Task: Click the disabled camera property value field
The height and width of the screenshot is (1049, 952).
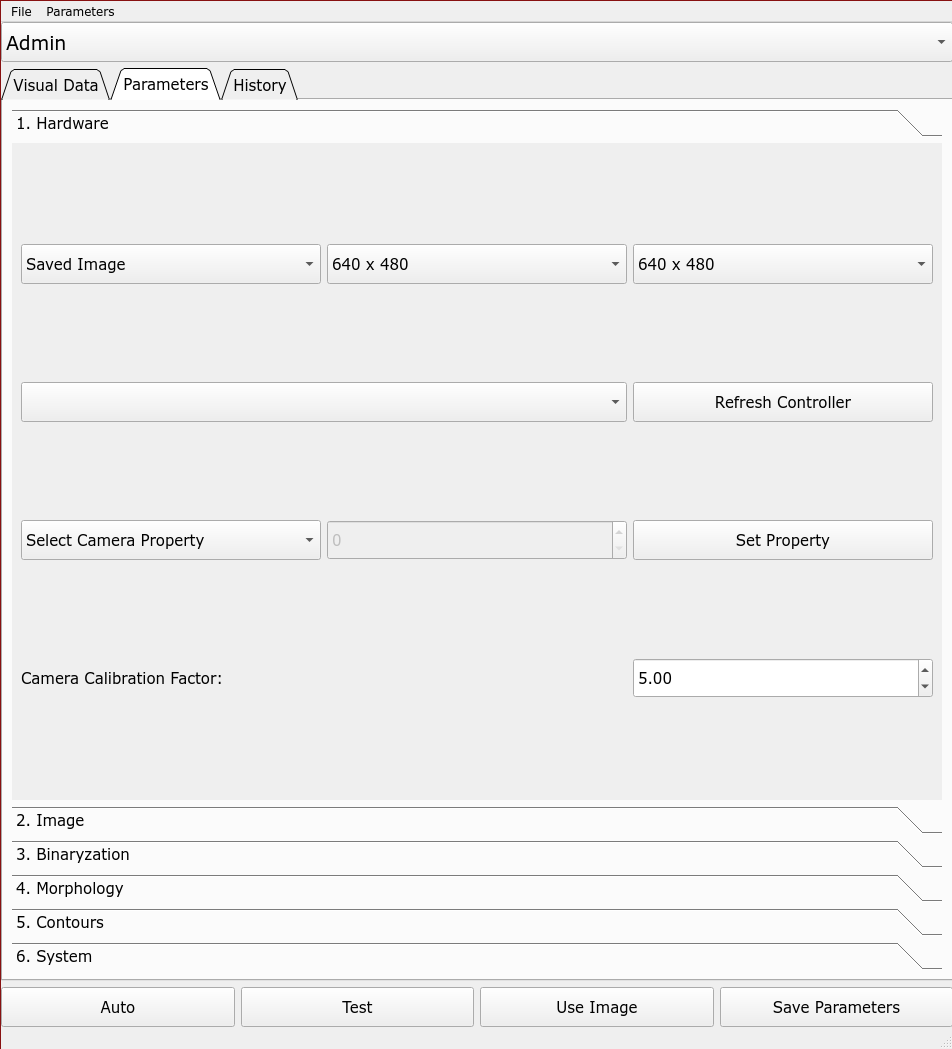Action: (470, 540)
